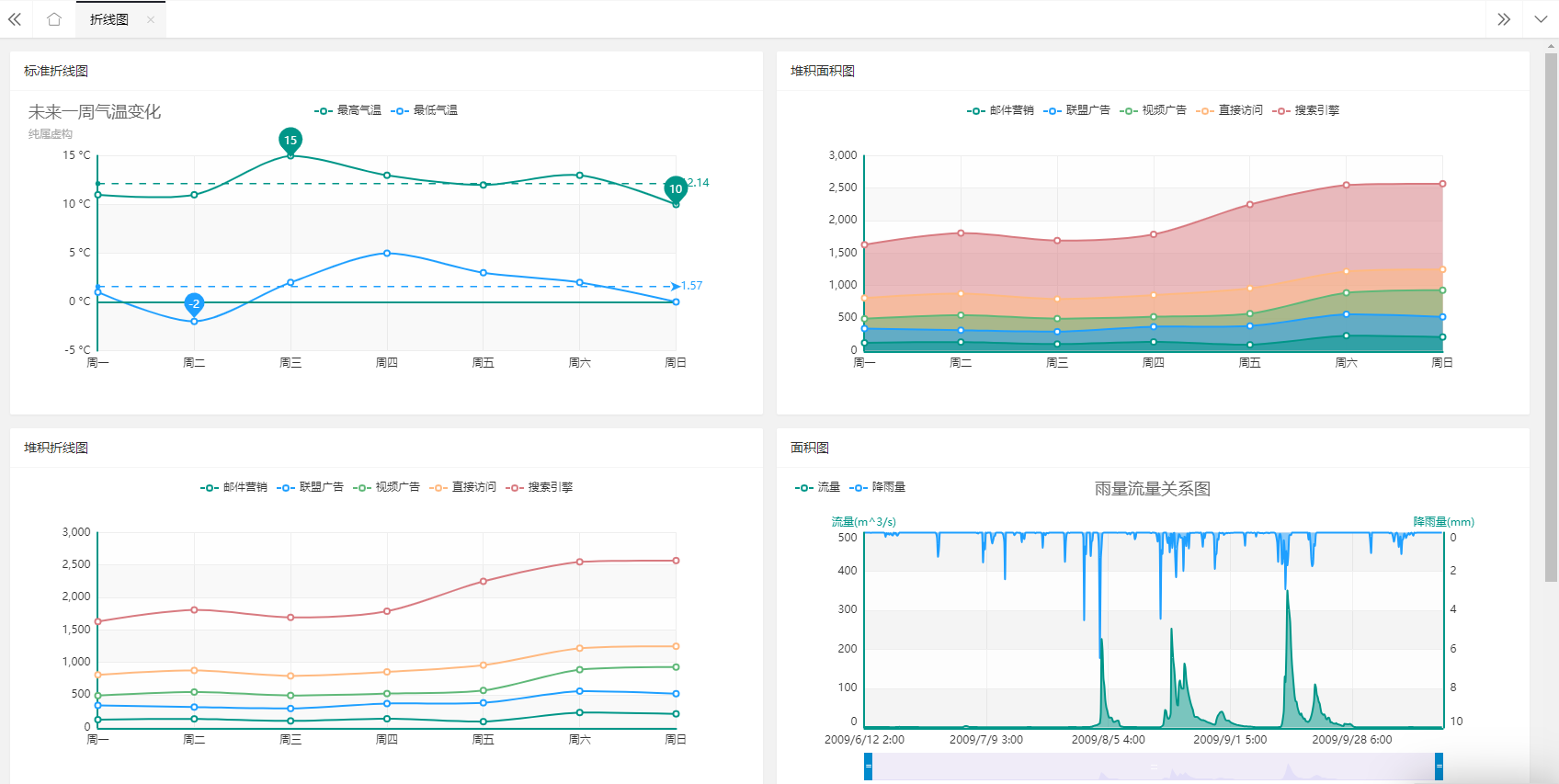Close the 折线图 tab

[x=151, y=19]
